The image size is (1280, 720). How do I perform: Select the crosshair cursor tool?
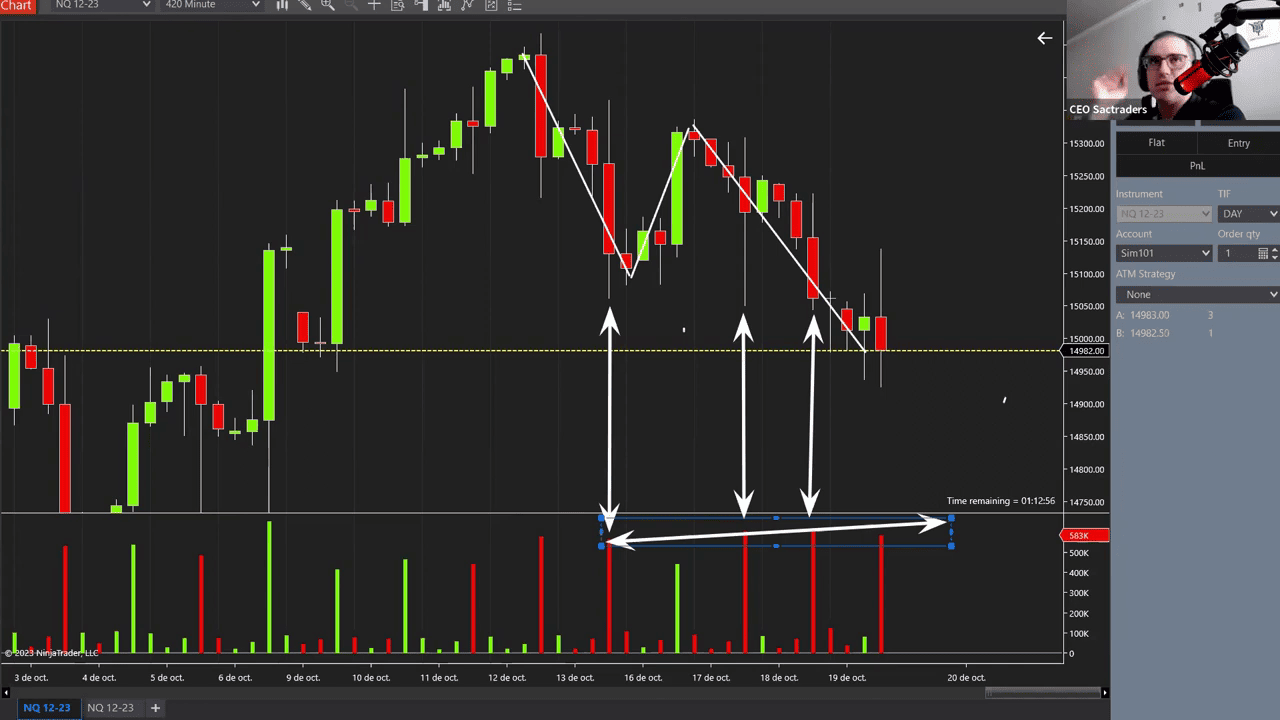click(375, 5)
